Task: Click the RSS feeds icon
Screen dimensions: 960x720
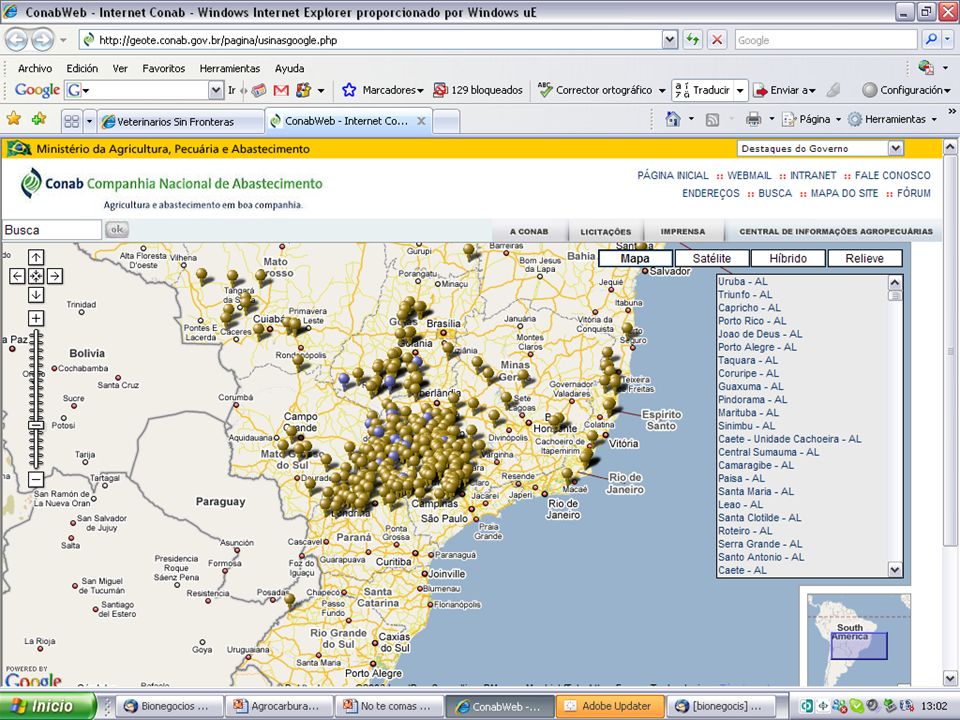Action: point(712,120)
